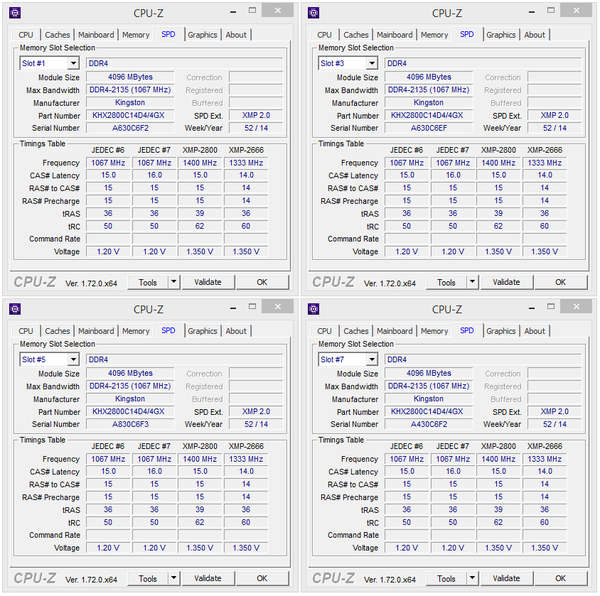Screen dimensions: 600x596
Task: Open the Slot #7 memory slot dropdown
Action: coord(372,359)
